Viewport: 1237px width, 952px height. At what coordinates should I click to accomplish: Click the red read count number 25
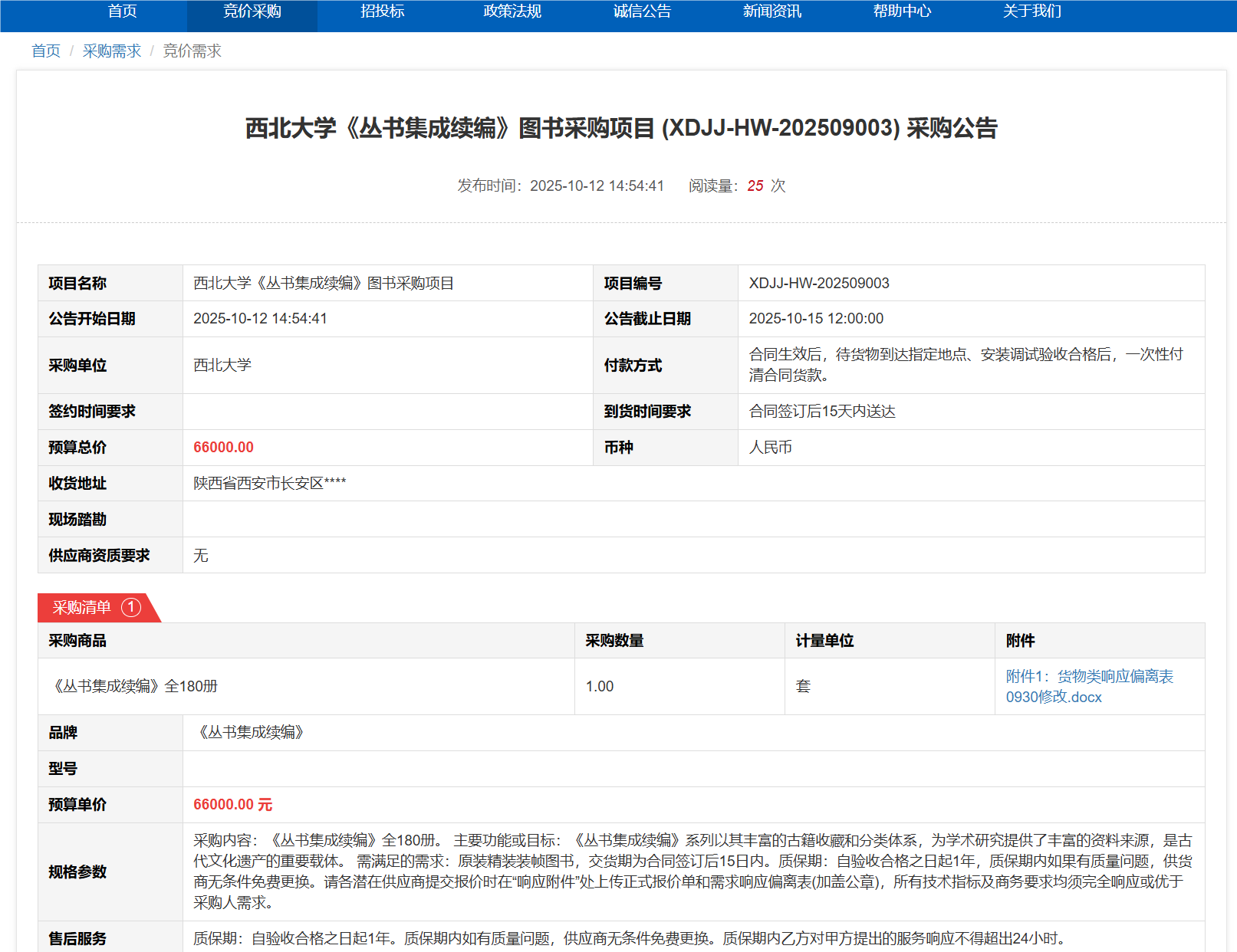coord(755,186)
